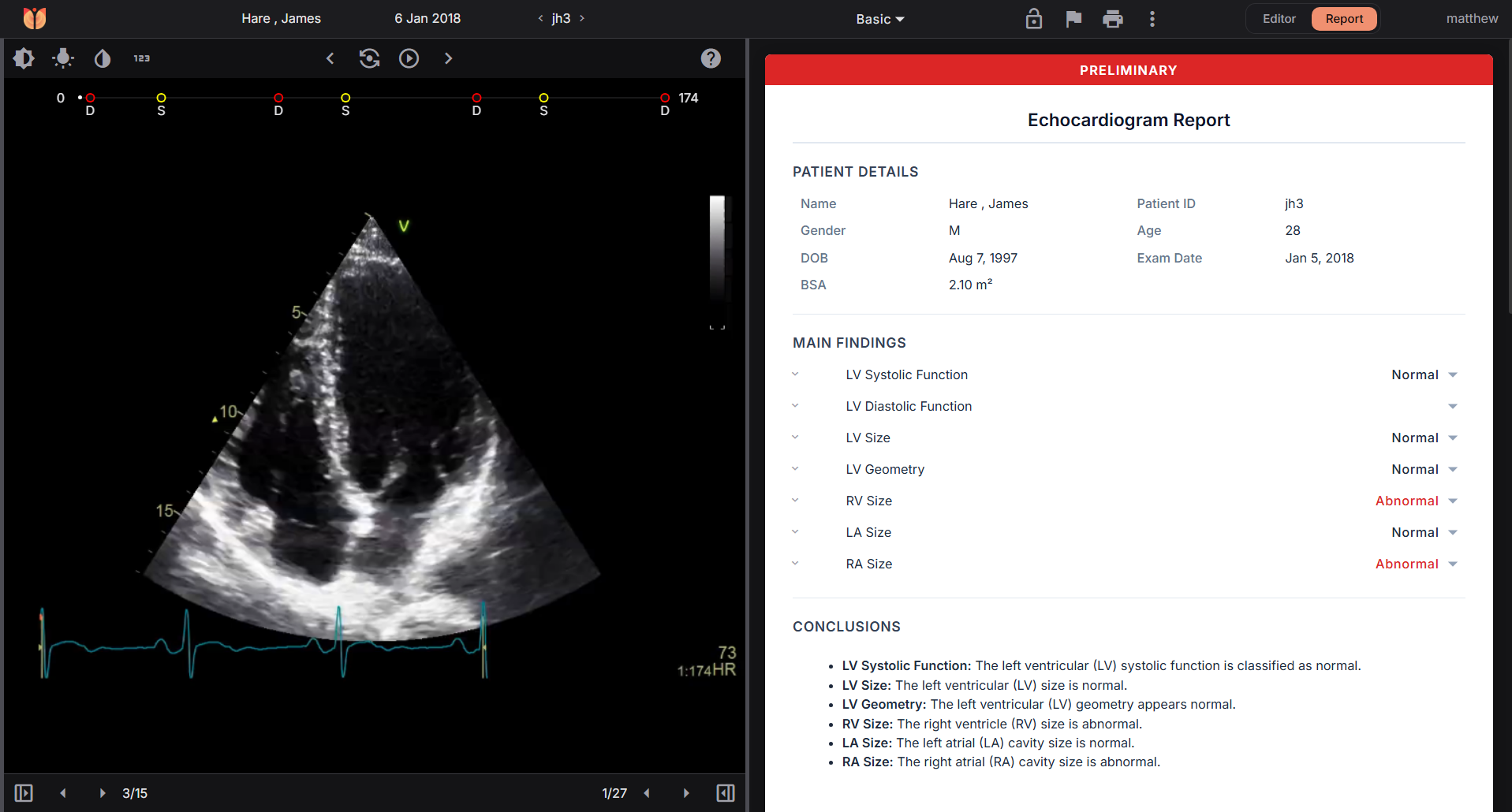Open the LV Diastolic Function dropdown
The height and width of the screenshot is (812, 1512).
(x=1453, y=407)
